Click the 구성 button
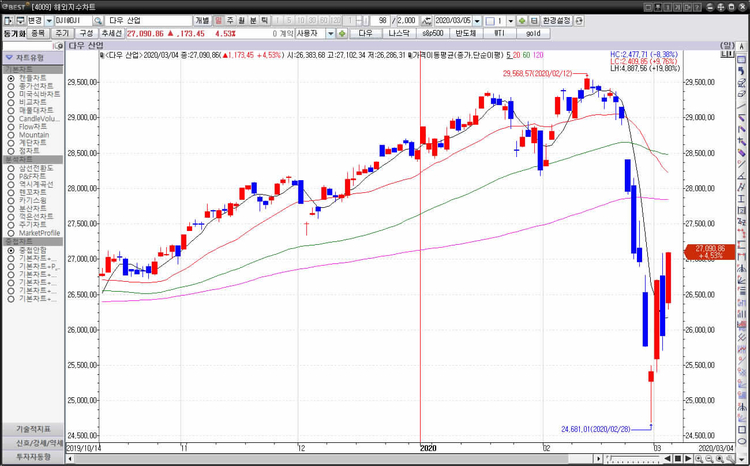 [x=87, y=33]
